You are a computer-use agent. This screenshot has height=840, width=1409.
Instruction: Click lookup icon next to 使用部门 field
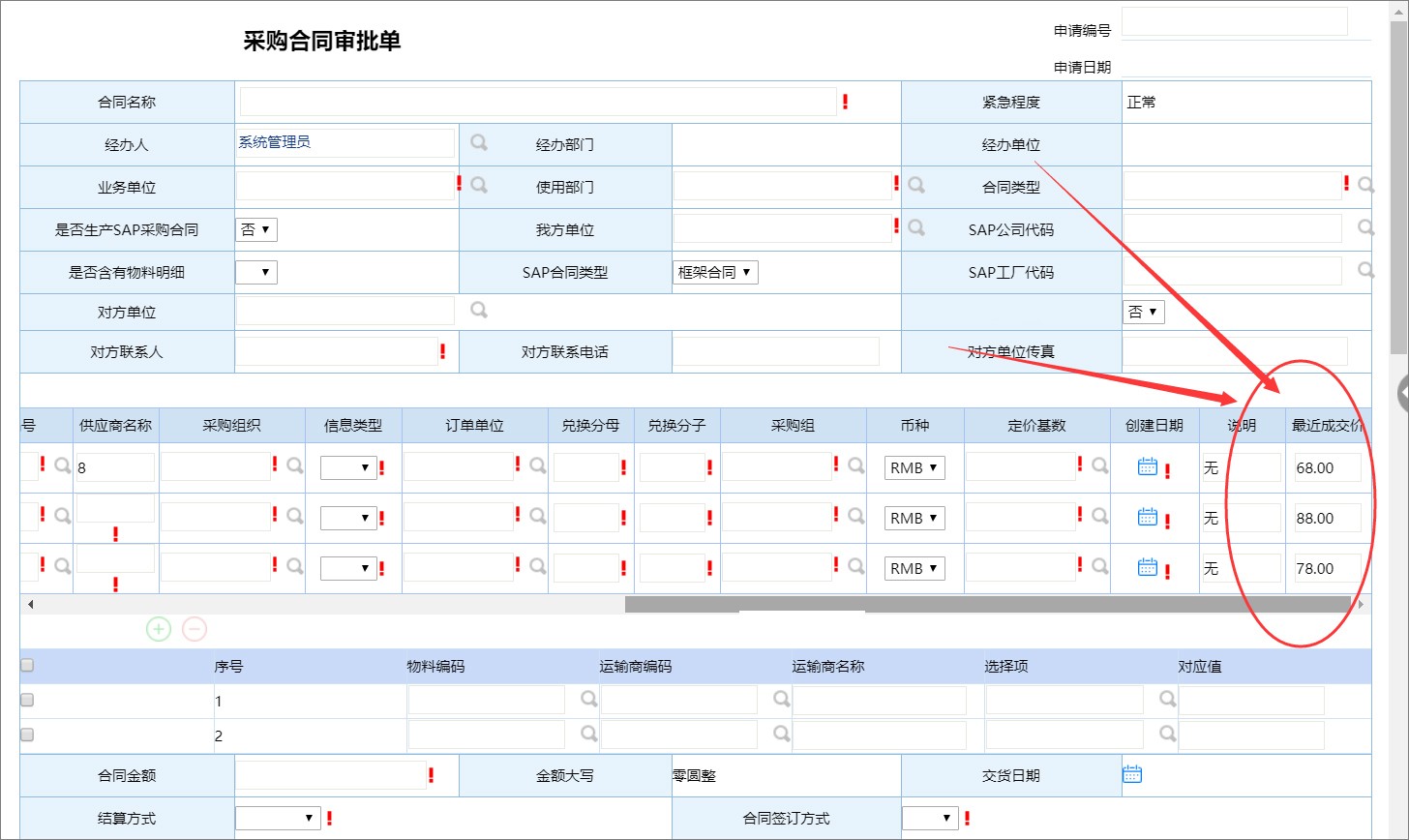pyautogui.click(x=916, y=185)
